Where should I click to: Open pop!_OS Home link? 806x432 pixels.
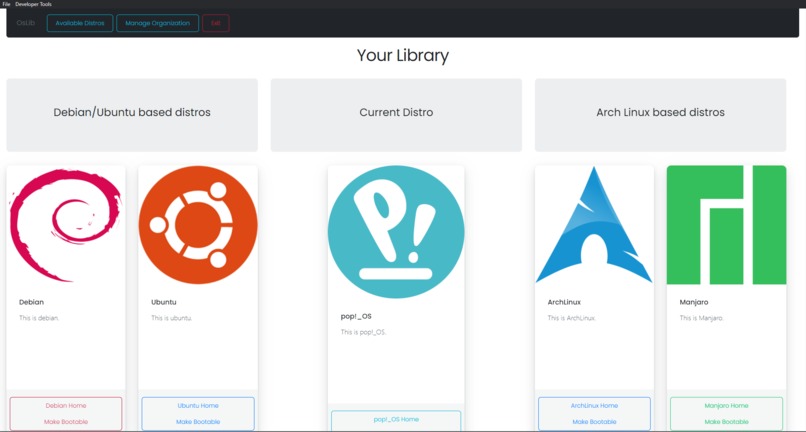[396, 420]
